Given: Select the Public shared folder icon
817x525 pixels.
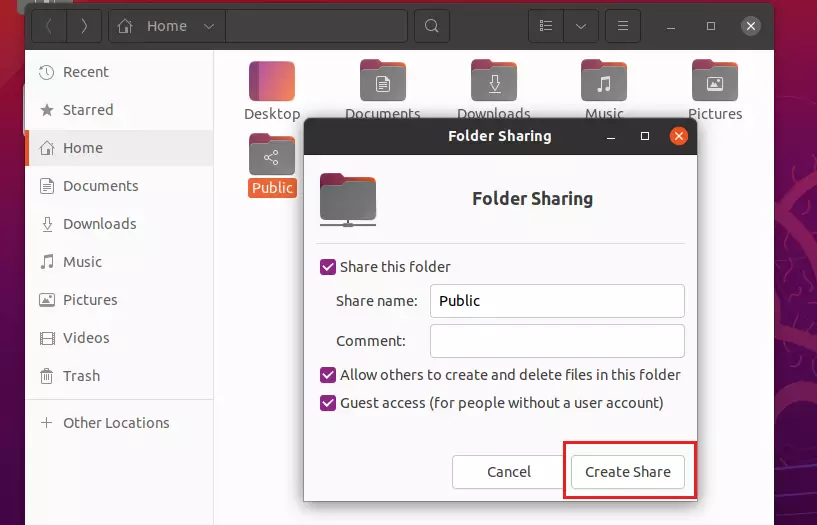Looking at the screenshot, I should click(272, 155).
